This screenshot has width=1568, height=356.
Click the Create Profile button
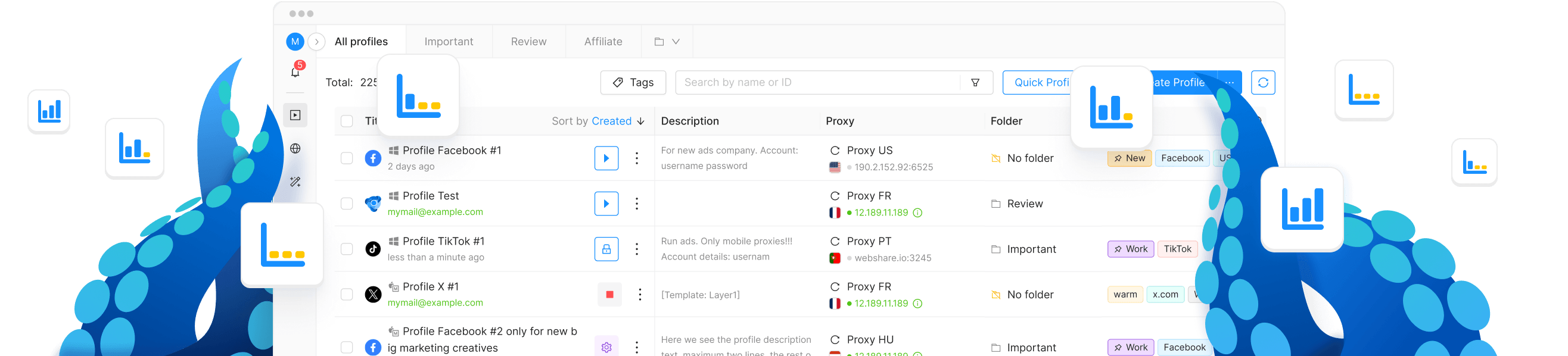[1180, 82]
